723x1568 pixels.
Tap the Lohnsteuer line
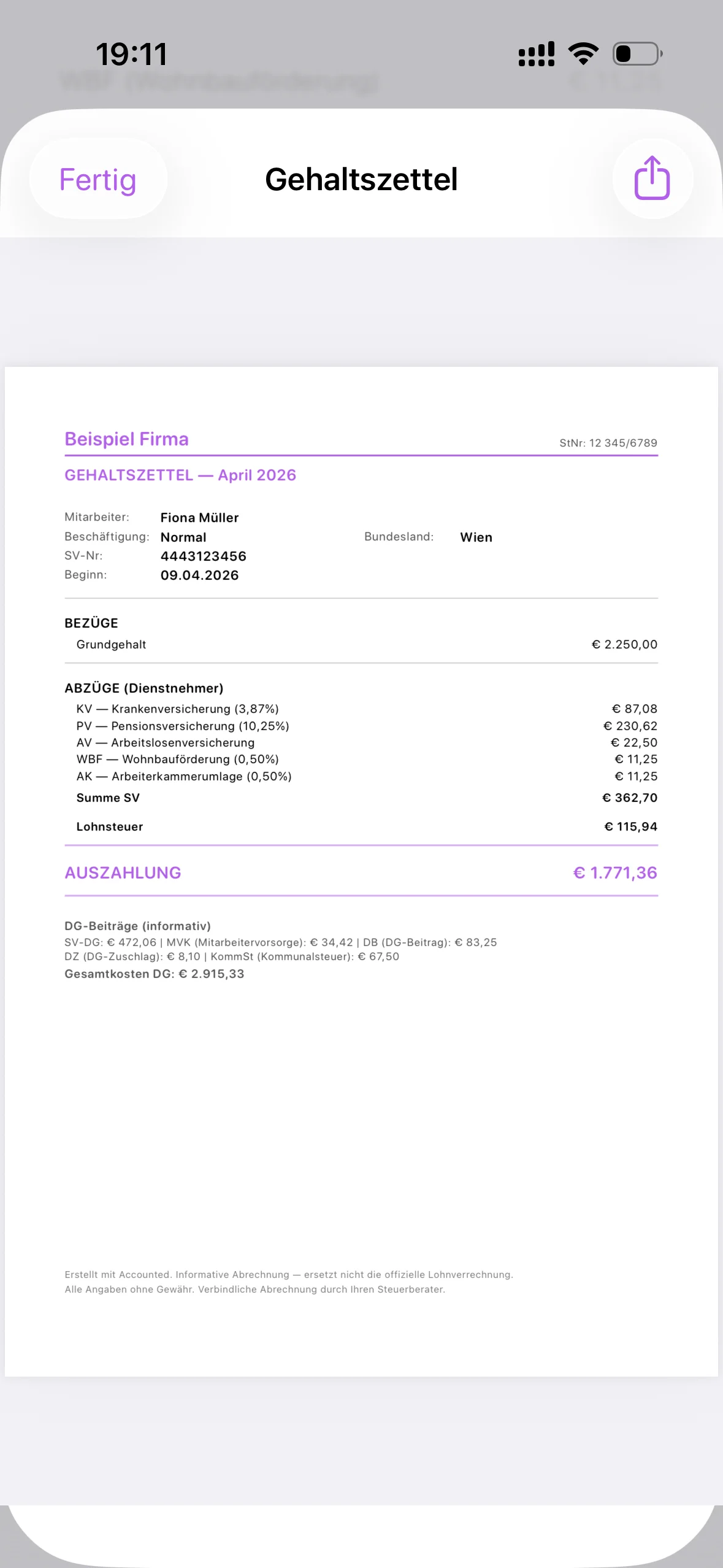coord(361,827)
